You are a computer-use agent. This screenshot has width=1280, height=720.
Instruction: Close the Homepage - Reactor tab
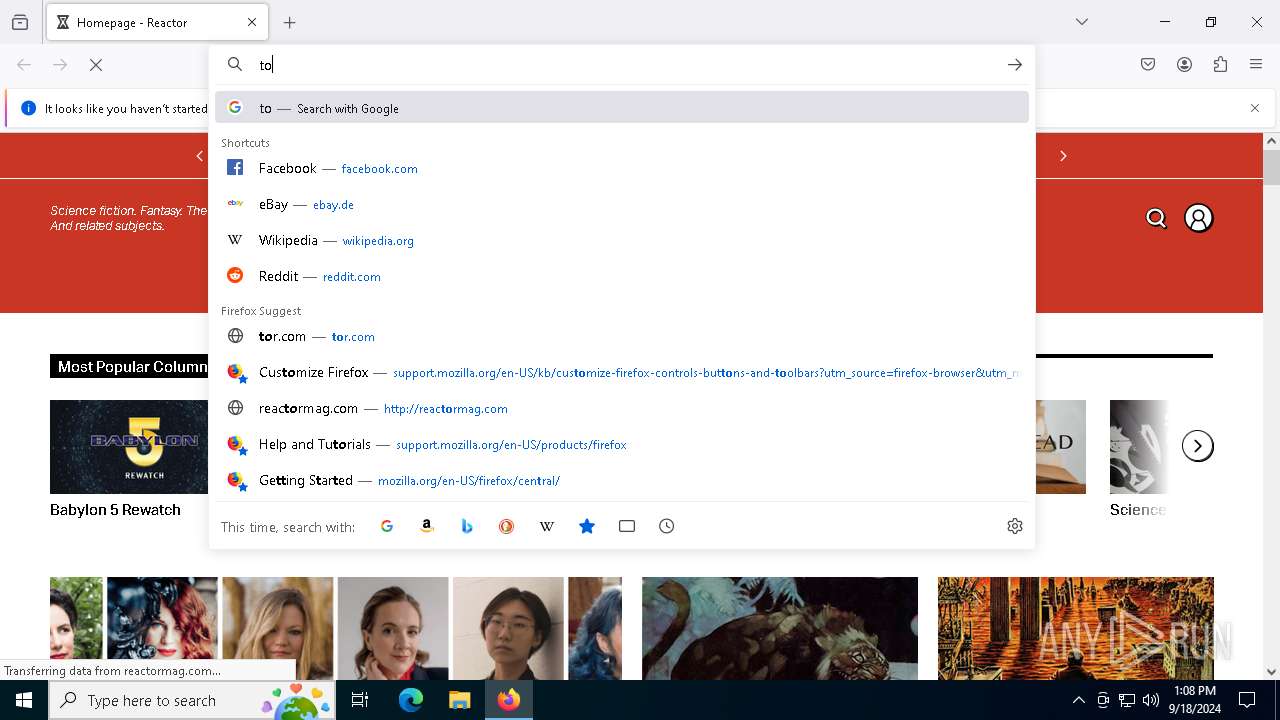(x=252, y=22)
